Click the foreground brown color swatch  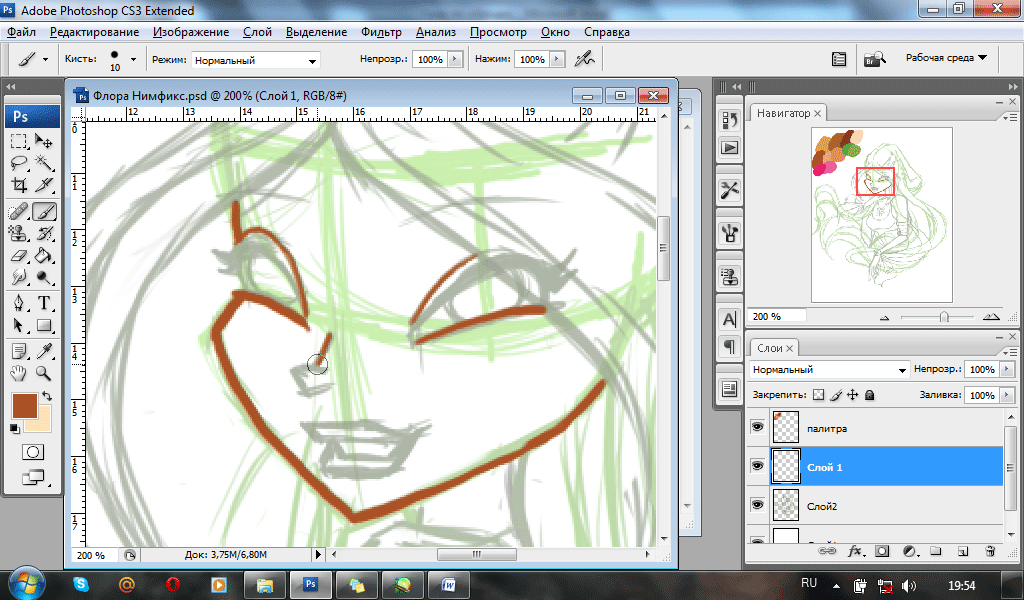coord(24,405)
